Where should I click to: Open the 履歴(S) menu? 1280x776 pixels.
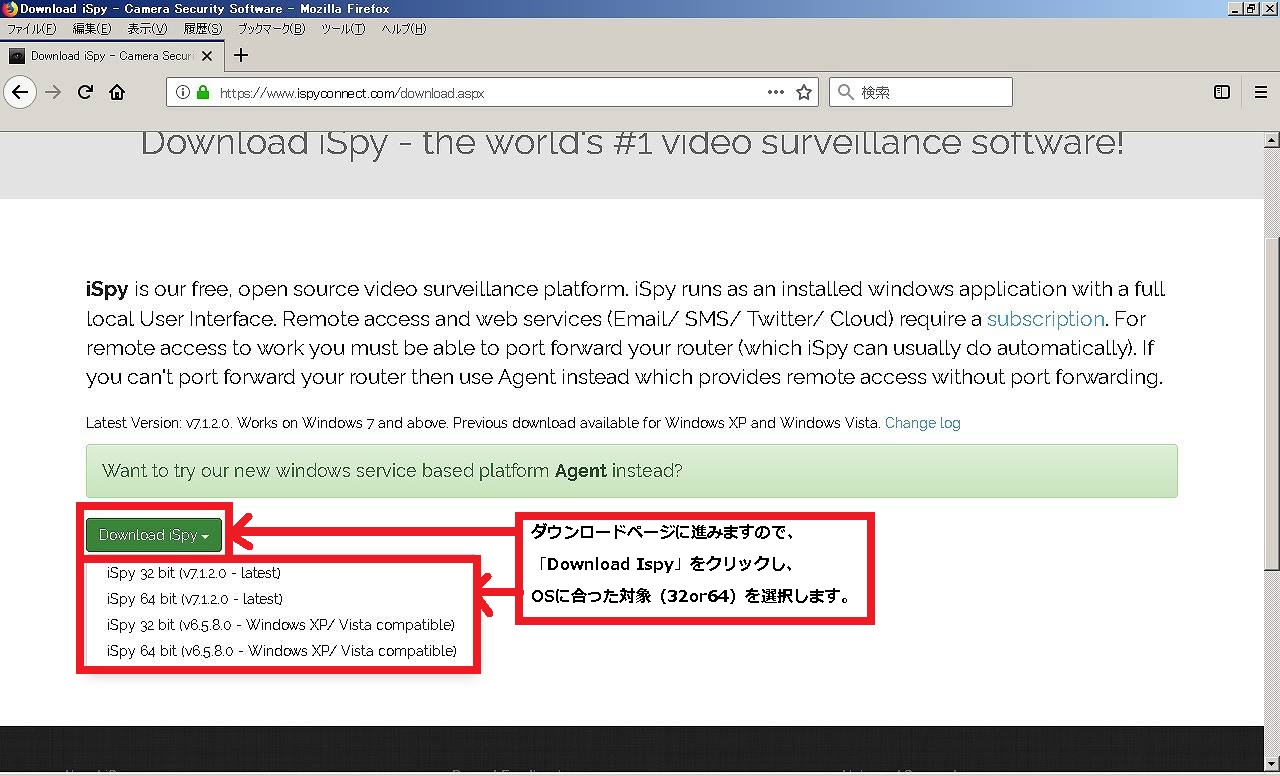203,29
